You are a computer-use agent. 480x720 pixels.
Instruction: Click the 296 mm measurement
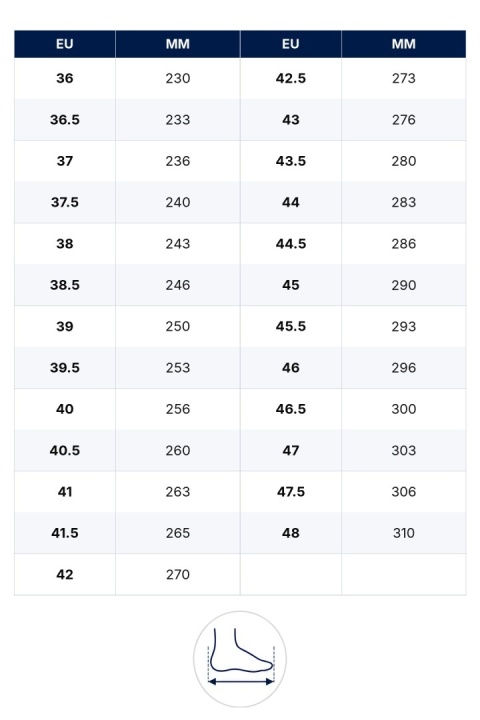coord(404,368)
